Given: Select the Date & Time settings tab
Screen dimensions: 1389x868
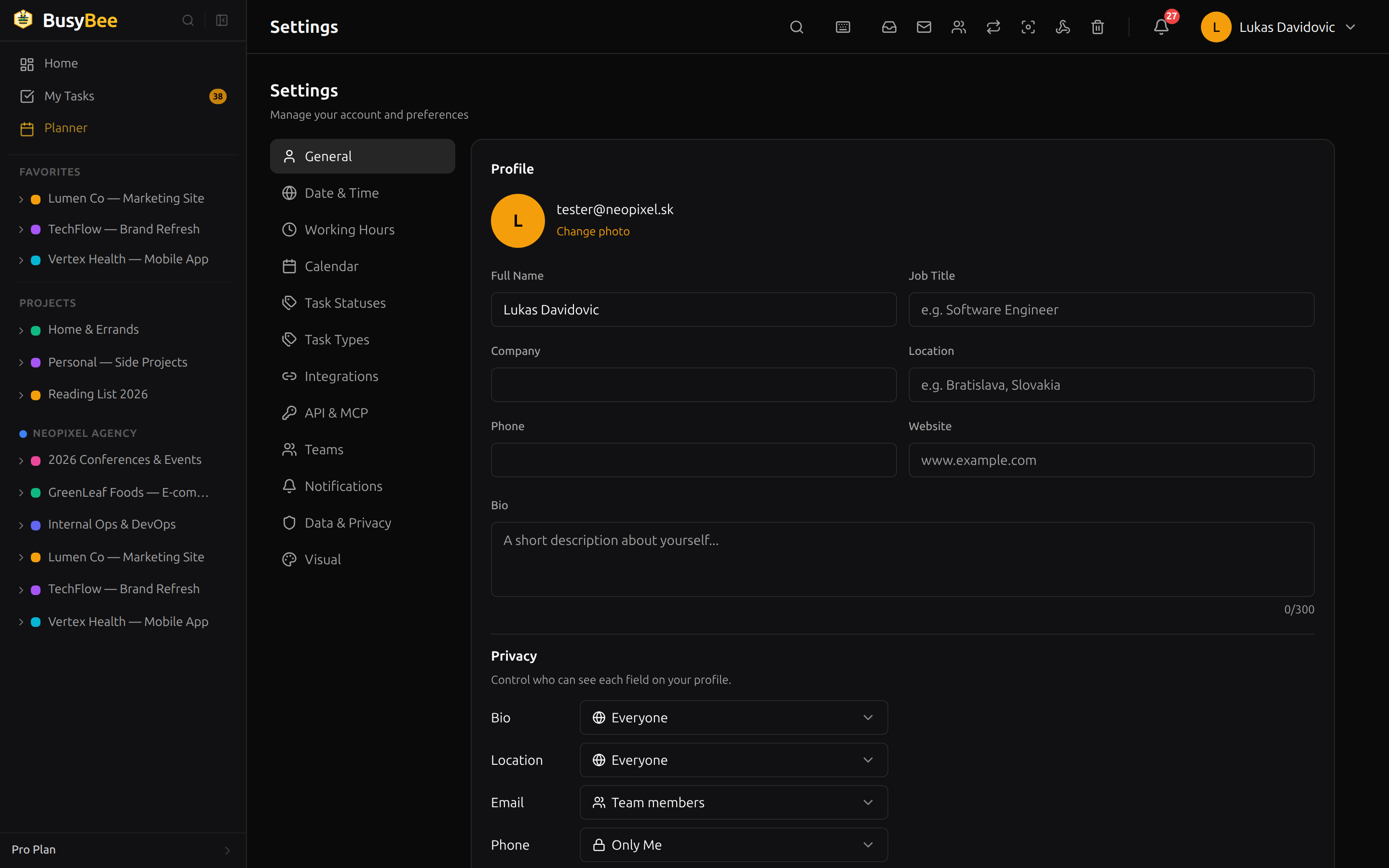Looking at the screenshot, I should pos(362,193).
